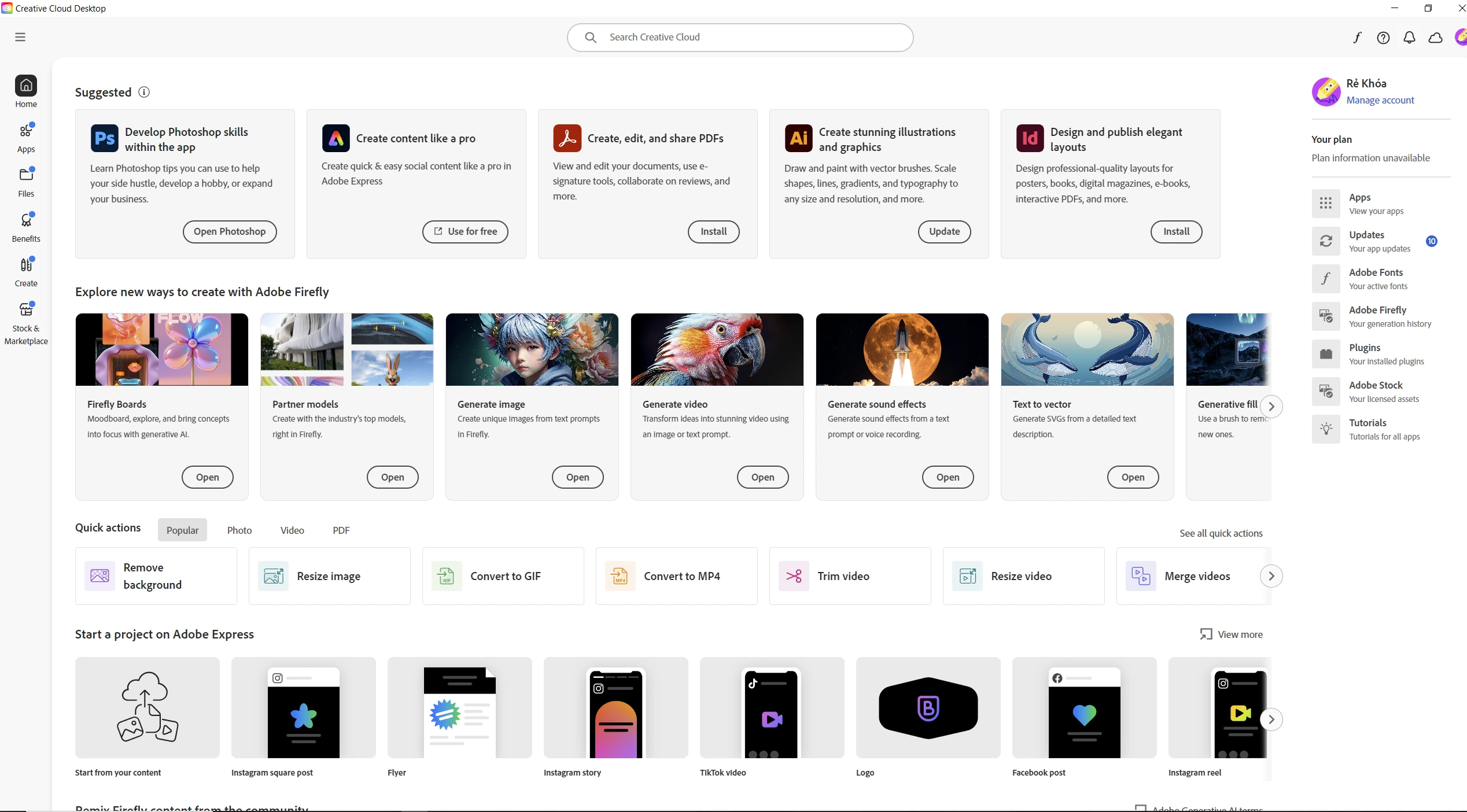Image resolution: width=1467 pixels, height=812 pixels.
Task: Switch to the Photo quick actions tab
Action: [x=239, y=530]
